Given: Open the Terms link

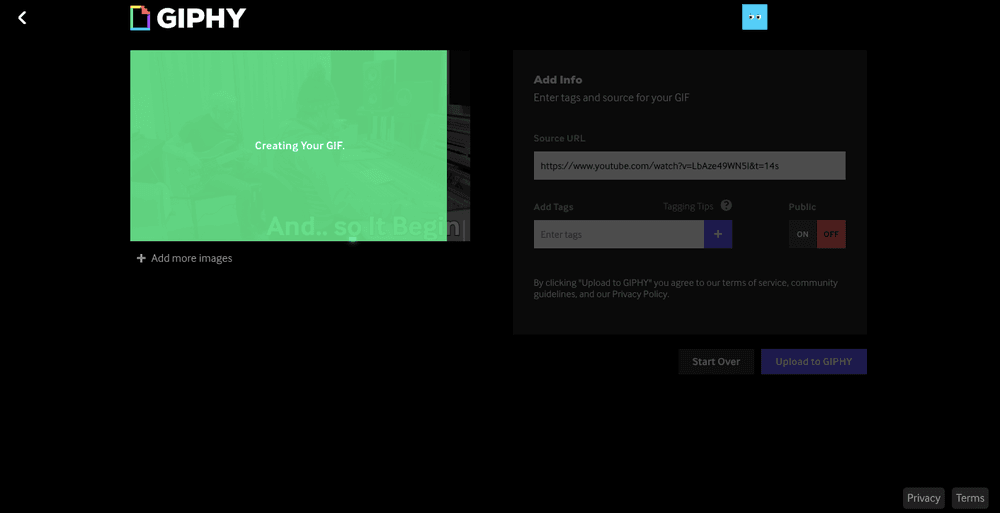Looking at the screenshot, I should pyautogui.click(x=970, y=498).
